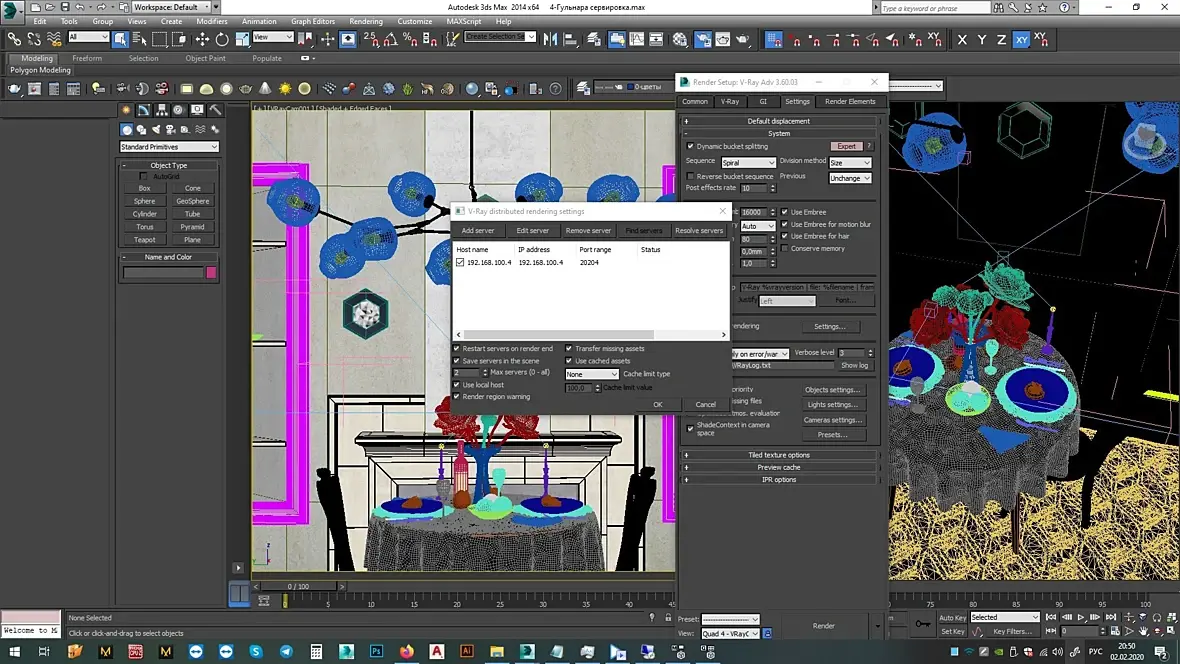1180x664 pixels.
Task: Click the pink object color swatch
Action: [211, 272]
